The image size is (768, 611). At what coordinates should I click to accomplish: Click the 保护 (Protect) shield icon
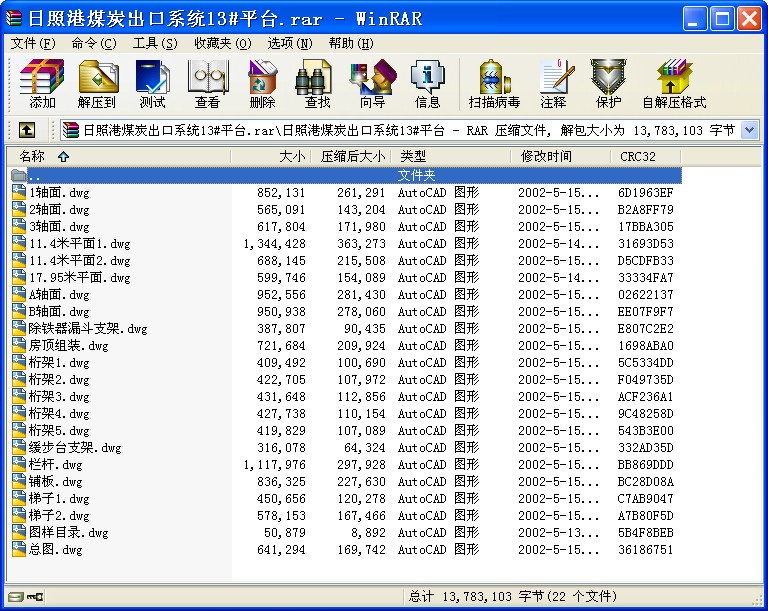(x=608, y=83)
